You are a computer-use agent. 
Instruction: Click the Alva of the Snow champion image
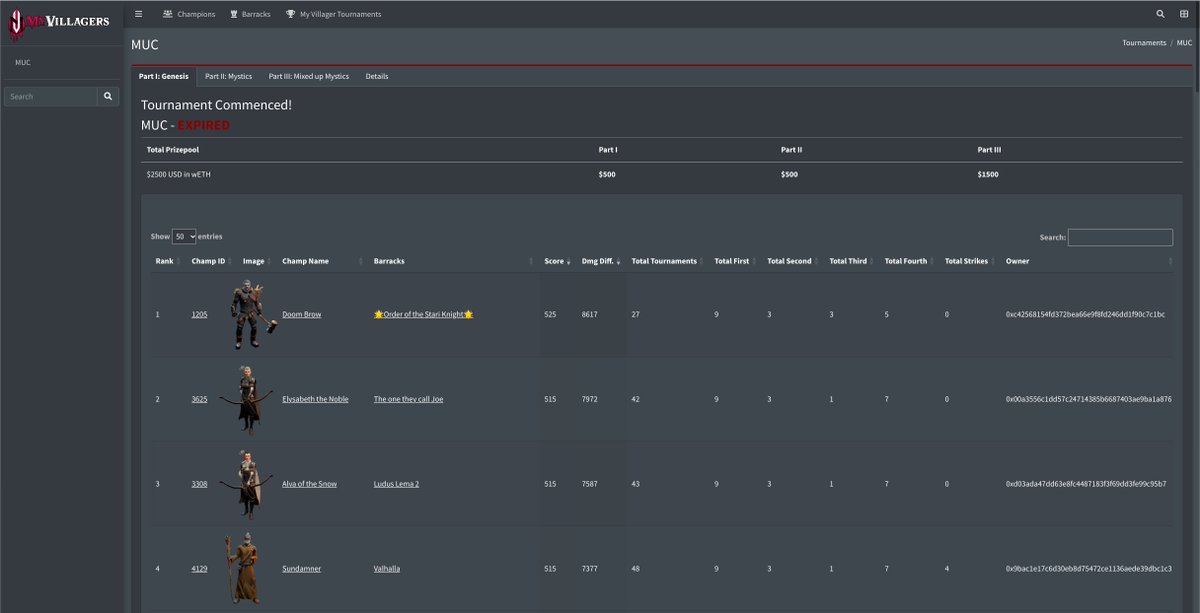245,484
